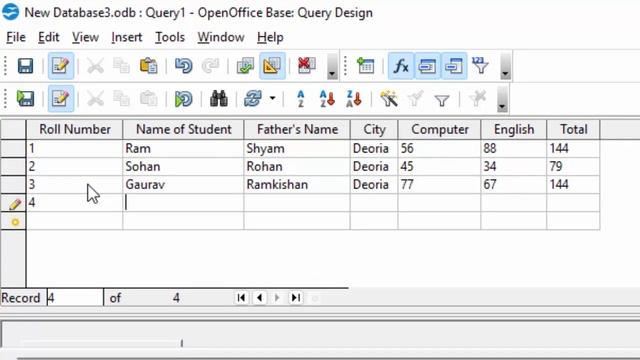Click the cell containing Gaurav
The image size is (640, 360).
coord(183,184)
